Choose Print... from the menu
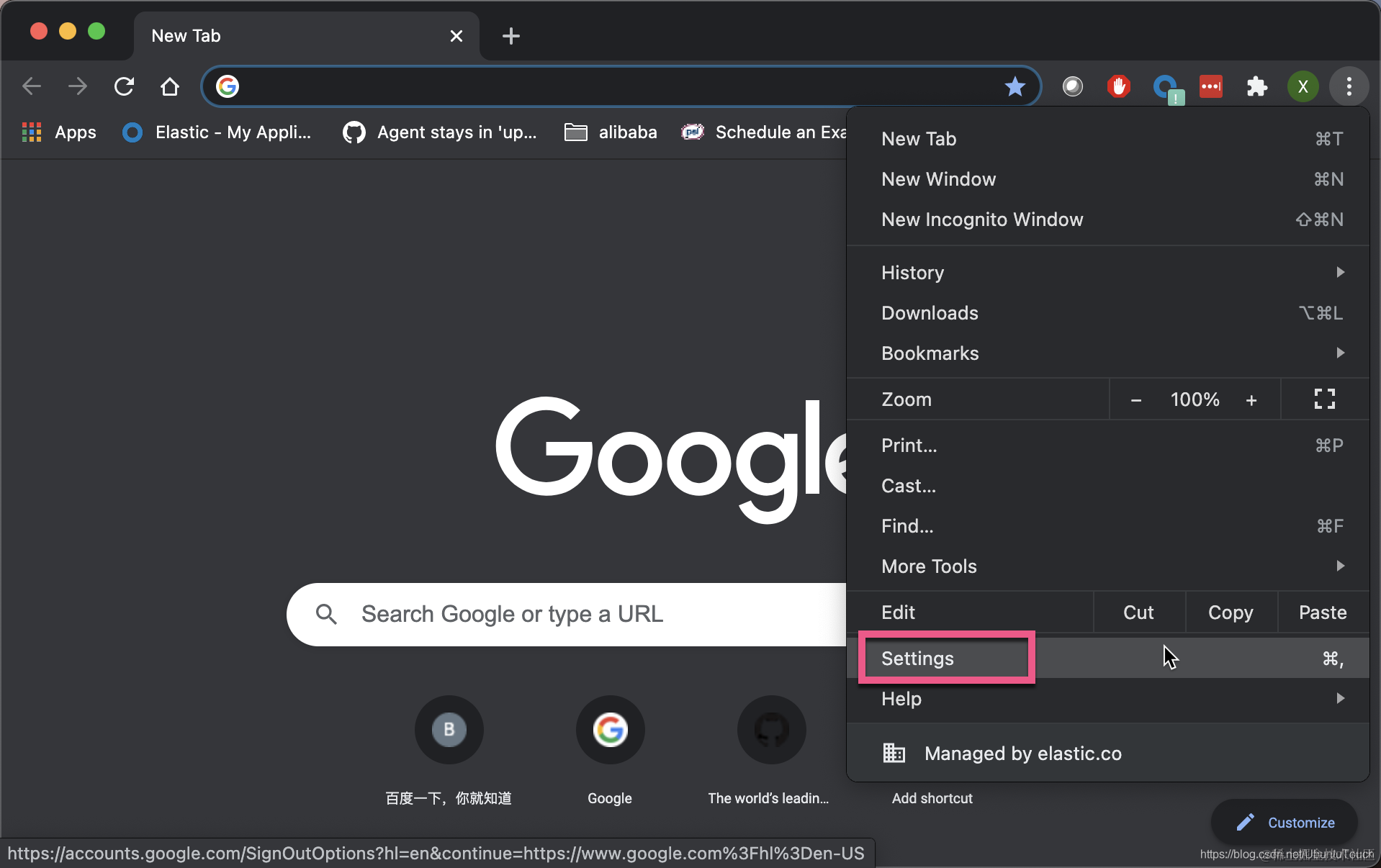The image size is (1381, 868). click(x=1107, y=446)
